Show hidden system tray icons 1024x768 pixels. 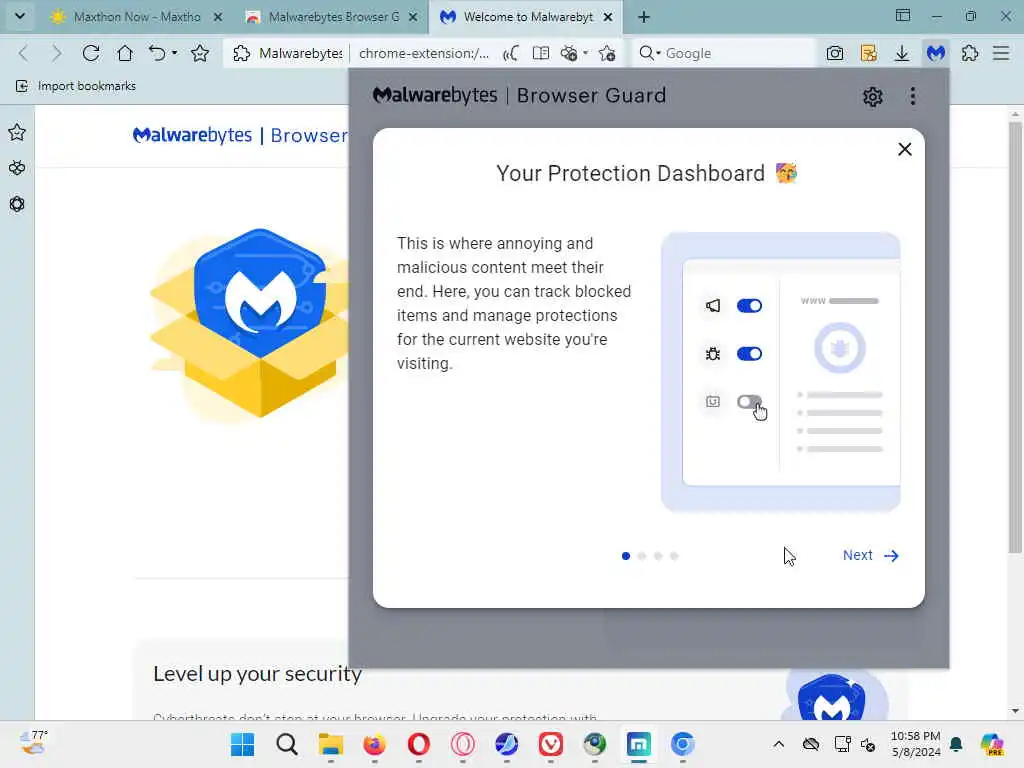(x=778, y=744)
